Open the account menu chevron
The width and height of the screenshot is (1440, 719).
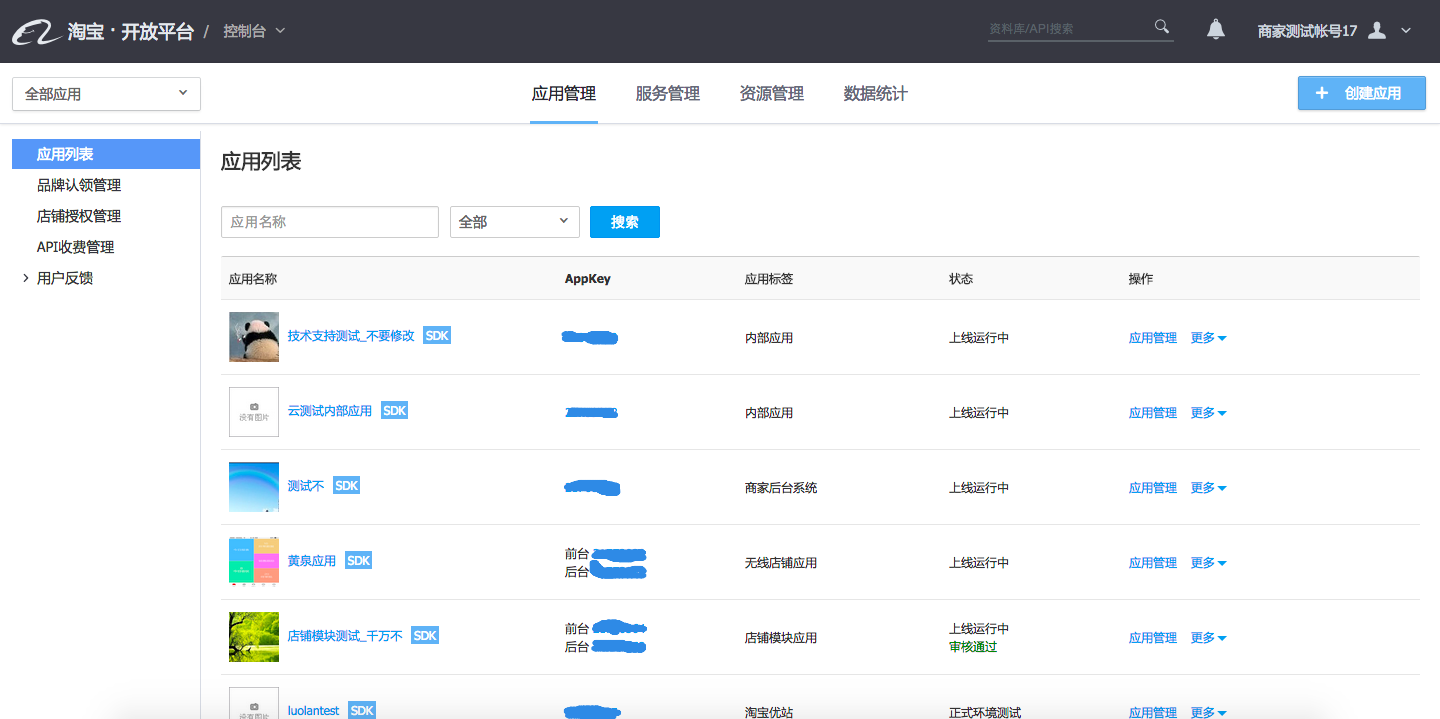[1406, 31]
